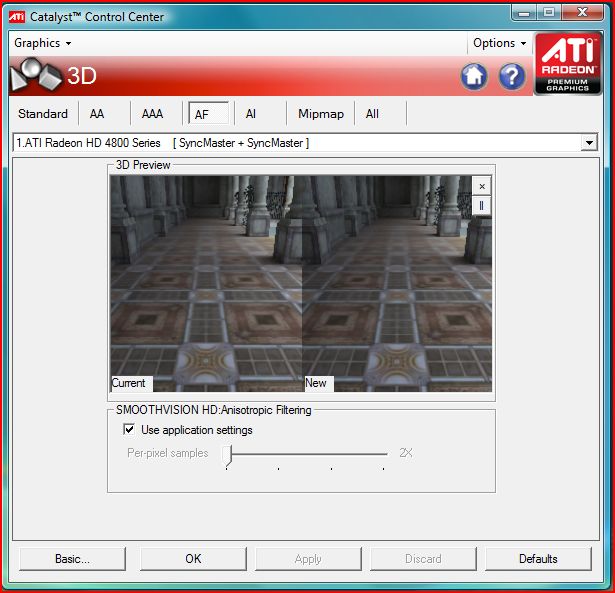Click the Per-pixel samples label
The image size is (615, 593).
pyautogui.click(x=167, y=453)
